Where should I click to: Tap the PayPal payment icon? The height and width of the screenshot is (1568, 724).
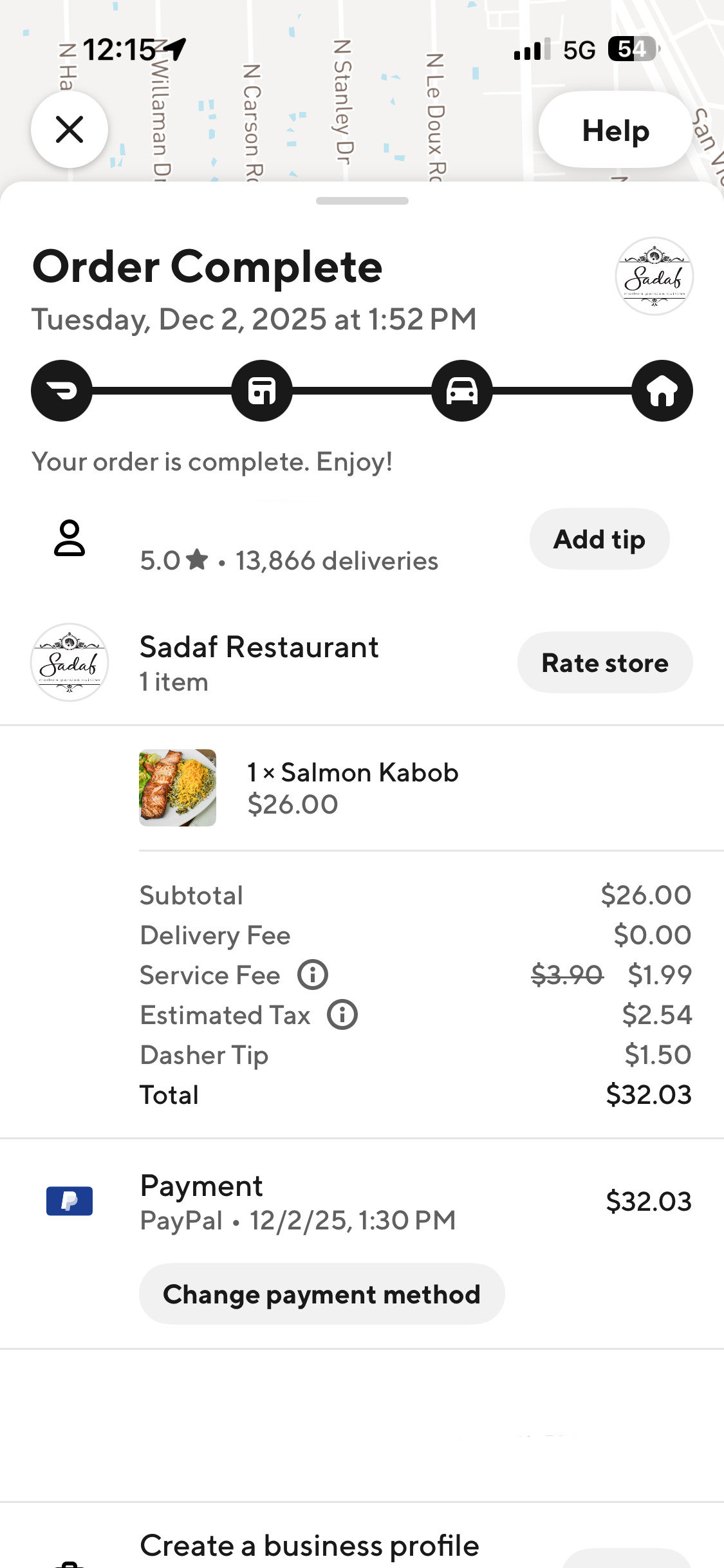coord(70,1201)
